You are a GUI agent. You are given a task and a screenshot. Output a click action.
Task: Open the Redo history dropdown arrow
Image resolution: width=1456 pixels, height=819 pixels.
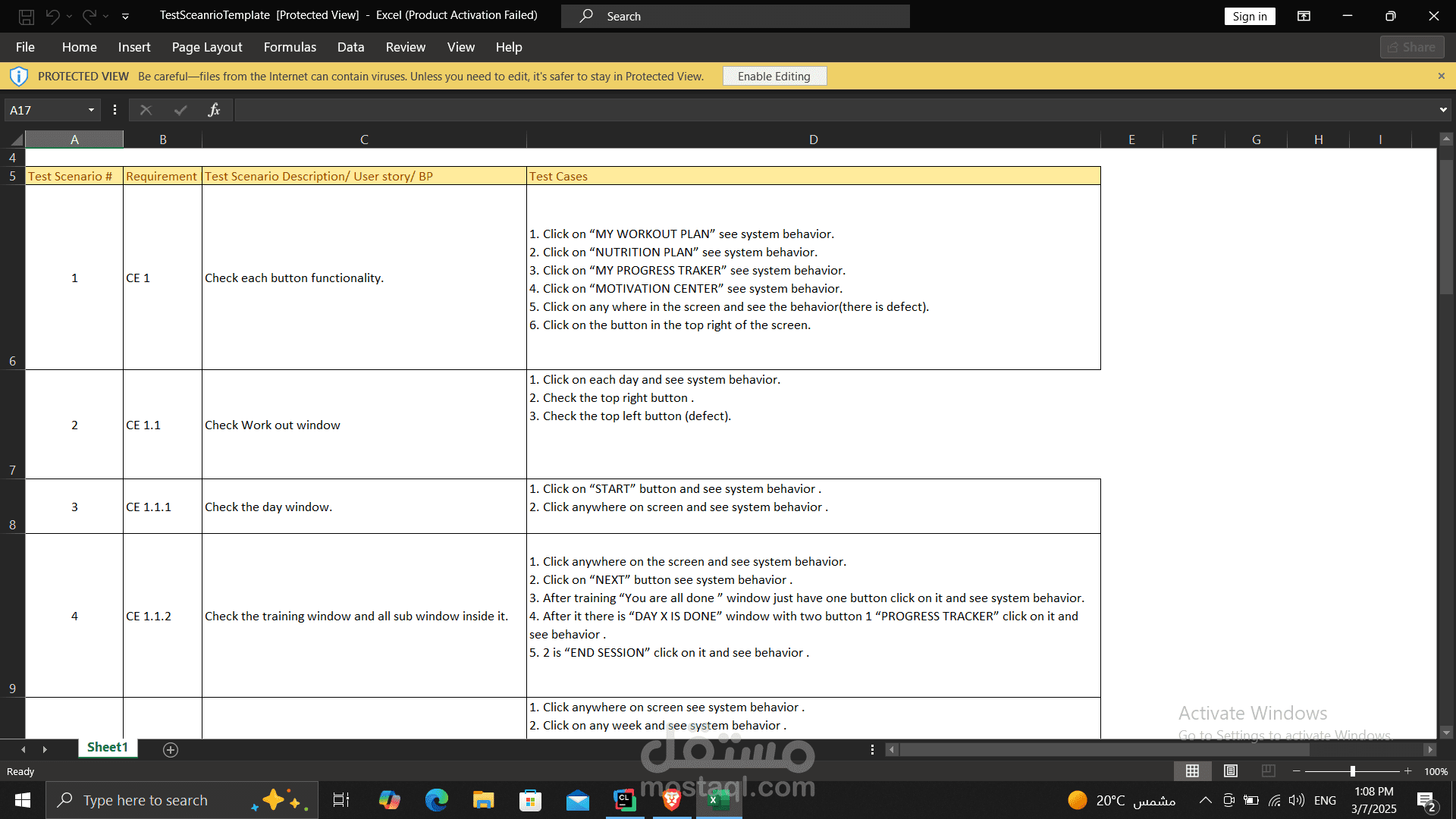coord(106,16)
